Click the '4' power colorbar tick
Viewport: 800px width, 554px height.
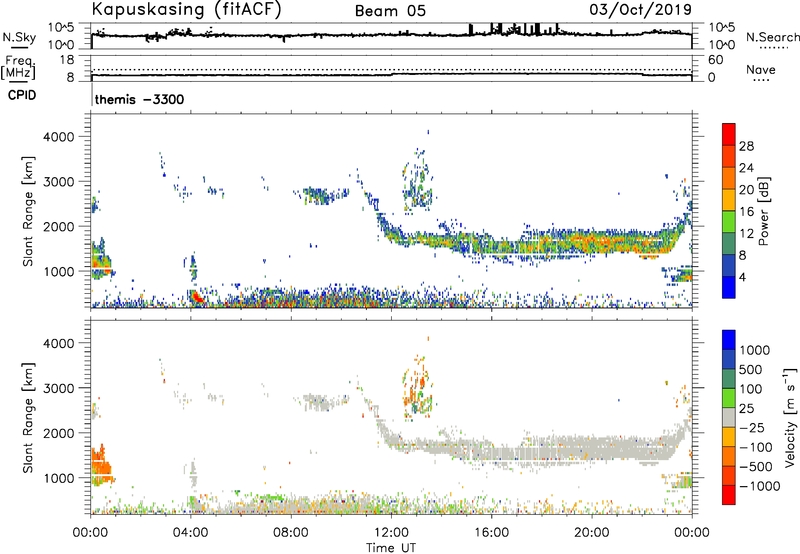(743, 277)
